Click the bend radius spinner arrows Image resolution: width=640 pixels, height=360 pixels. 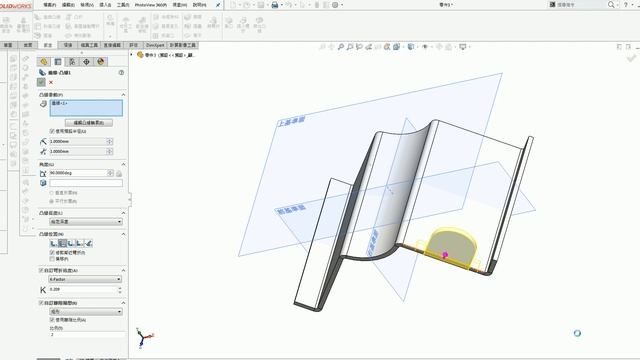[x=110, y=141]
